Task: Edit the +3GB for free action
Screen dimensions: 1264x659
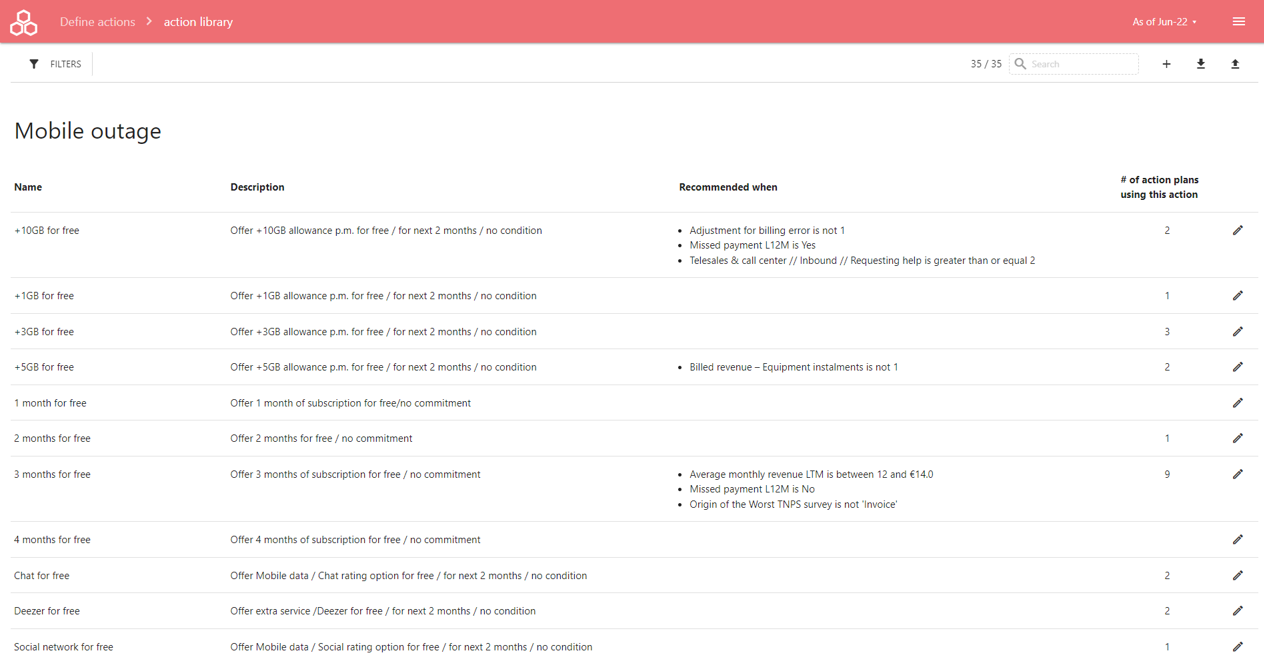Action: click(x=1238, y=332)
